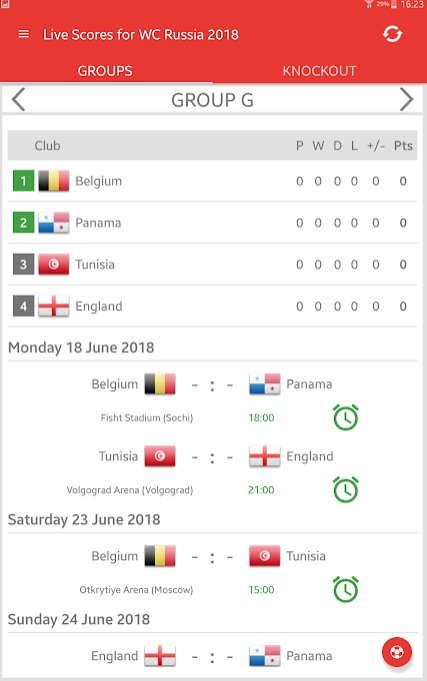This screenshot has width=427, height=681.
Task: Tap the red floating soccer ball button
Action: (x=397, y=651)
